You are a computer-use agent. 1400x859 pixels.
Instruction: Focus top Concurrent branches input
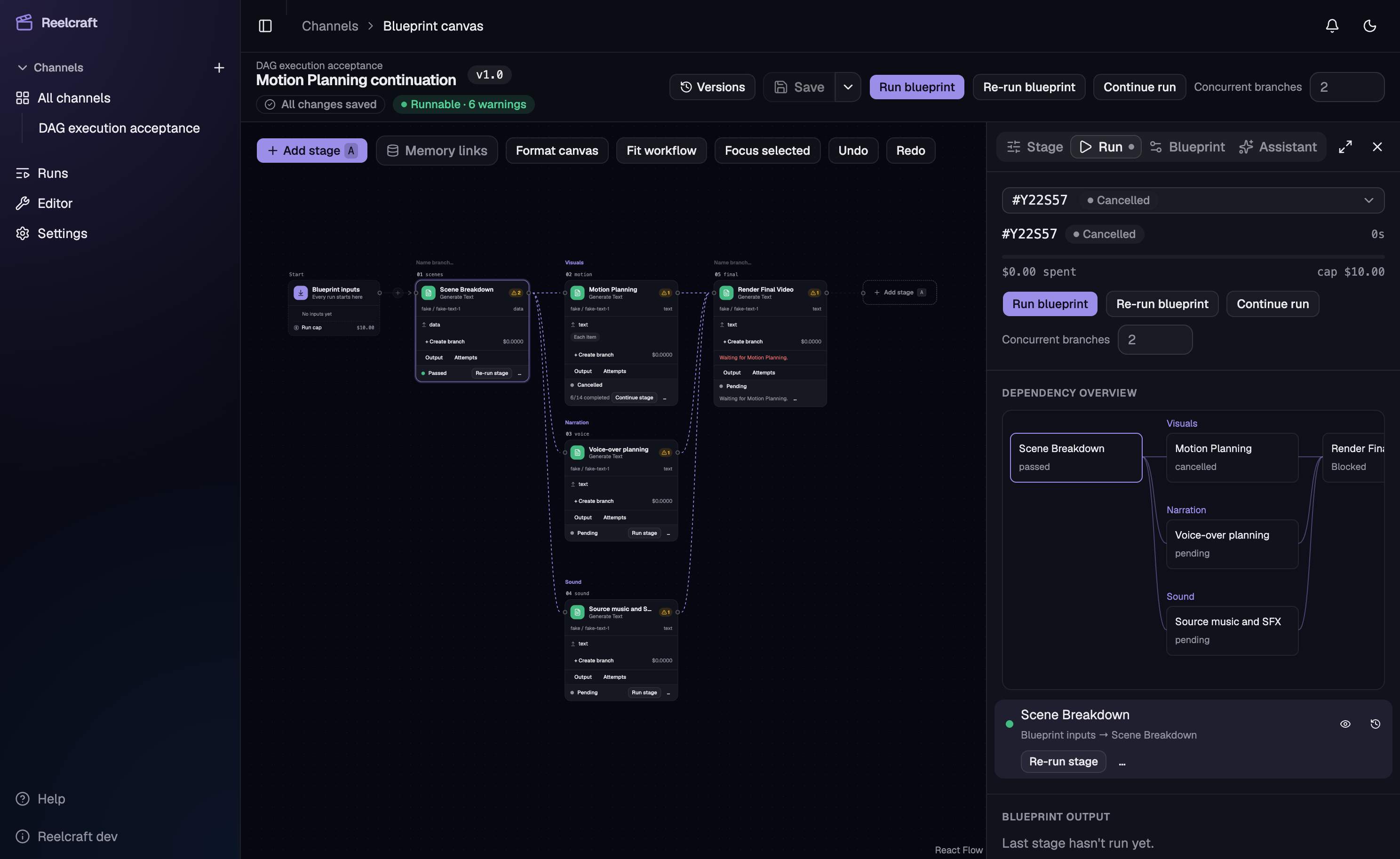(x=1346, y=87)
